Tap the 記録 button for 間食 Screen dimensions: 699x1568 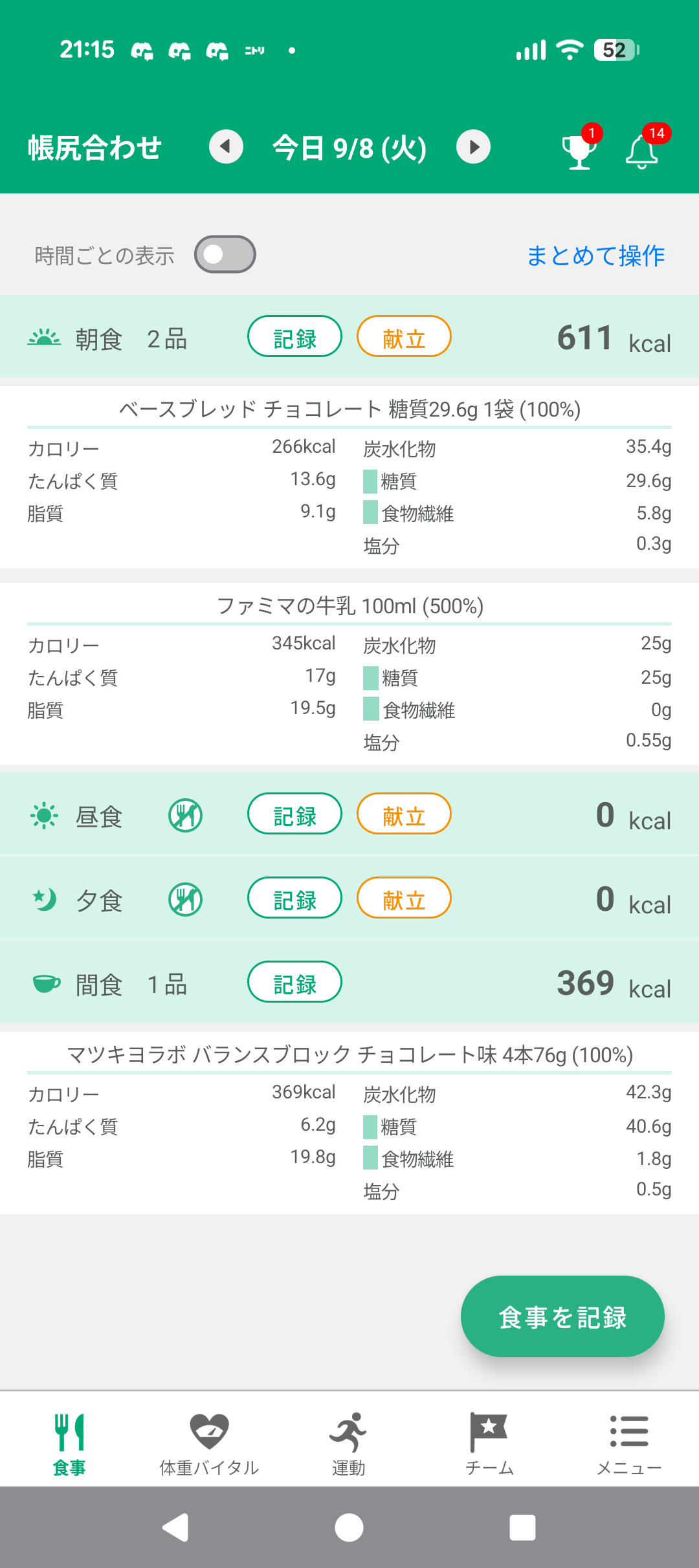(294, 982)
